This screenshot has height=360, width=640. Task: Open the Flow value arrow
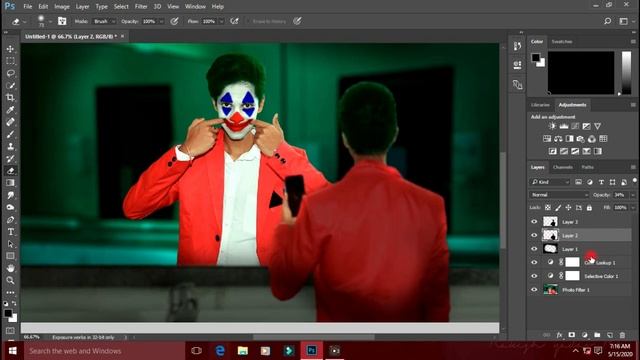pyautogui.click(x=222, y=21)
